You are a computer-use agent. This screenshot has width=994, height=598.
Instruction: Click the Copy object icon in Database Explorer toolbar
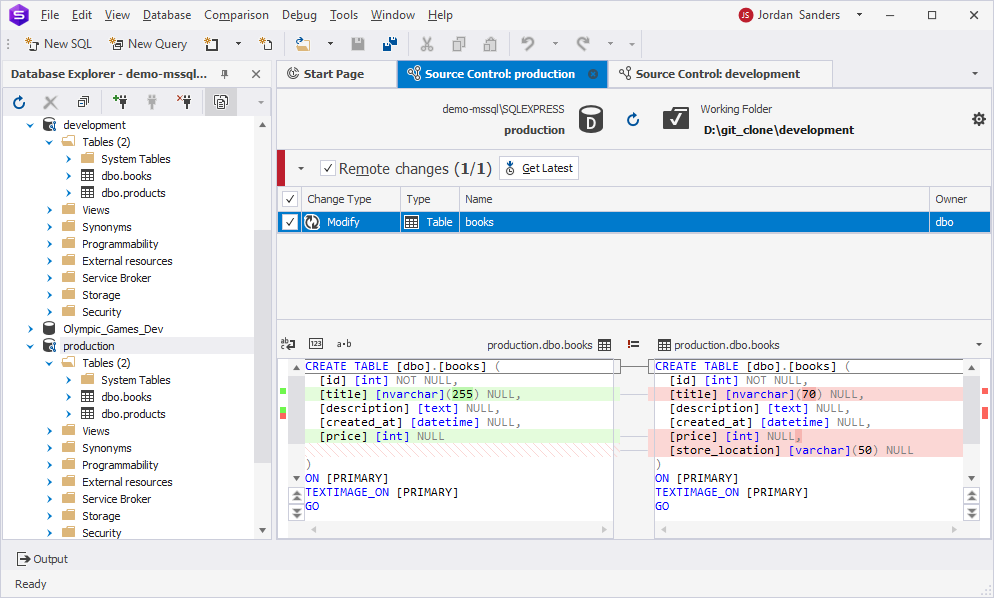(x=221, y=102)
